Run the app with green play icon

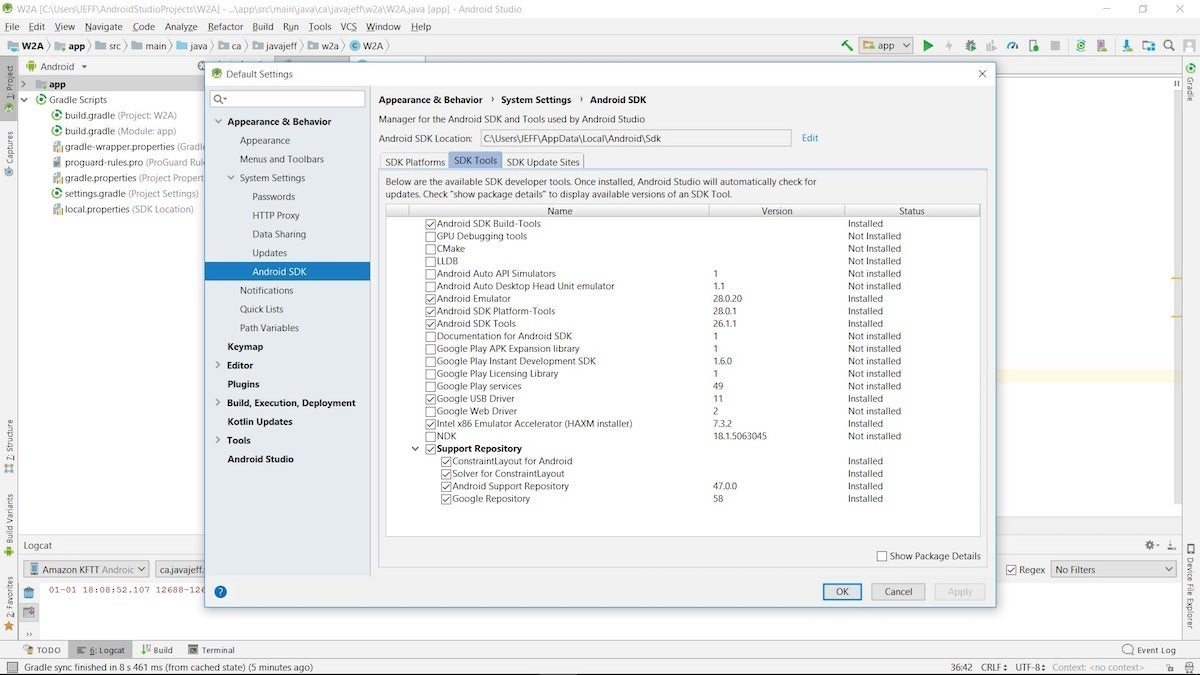[928, 45]
